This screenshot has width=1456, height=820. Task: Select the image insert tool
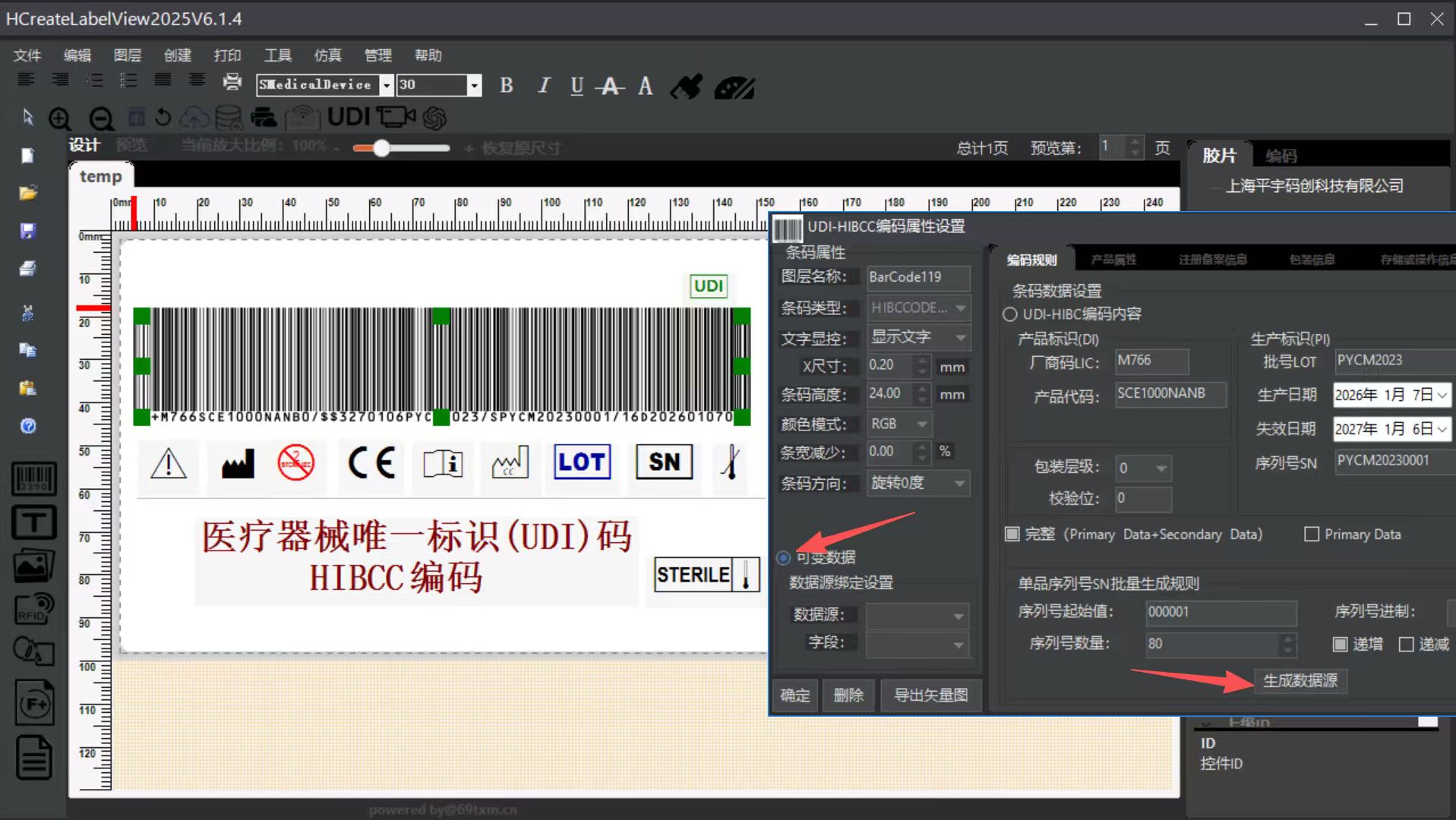pyautogui.click(x=33, y=566)
